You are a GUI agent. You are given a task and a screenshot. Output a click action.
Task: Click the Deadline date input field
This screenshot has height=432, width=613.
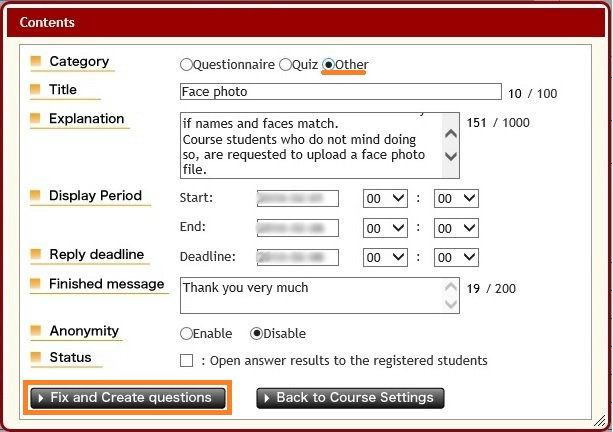pos(297,257)
